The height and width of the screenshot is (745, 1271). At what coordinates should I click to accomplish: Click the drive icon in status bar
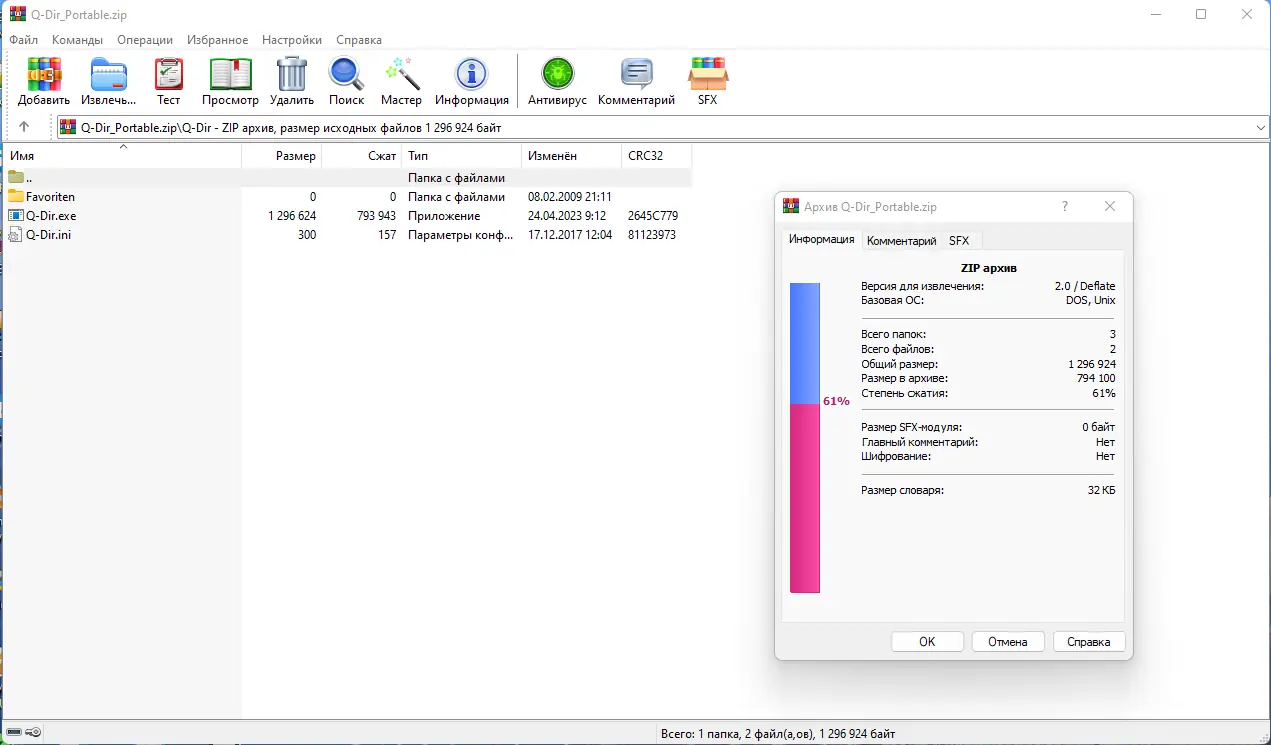[13, 733]
